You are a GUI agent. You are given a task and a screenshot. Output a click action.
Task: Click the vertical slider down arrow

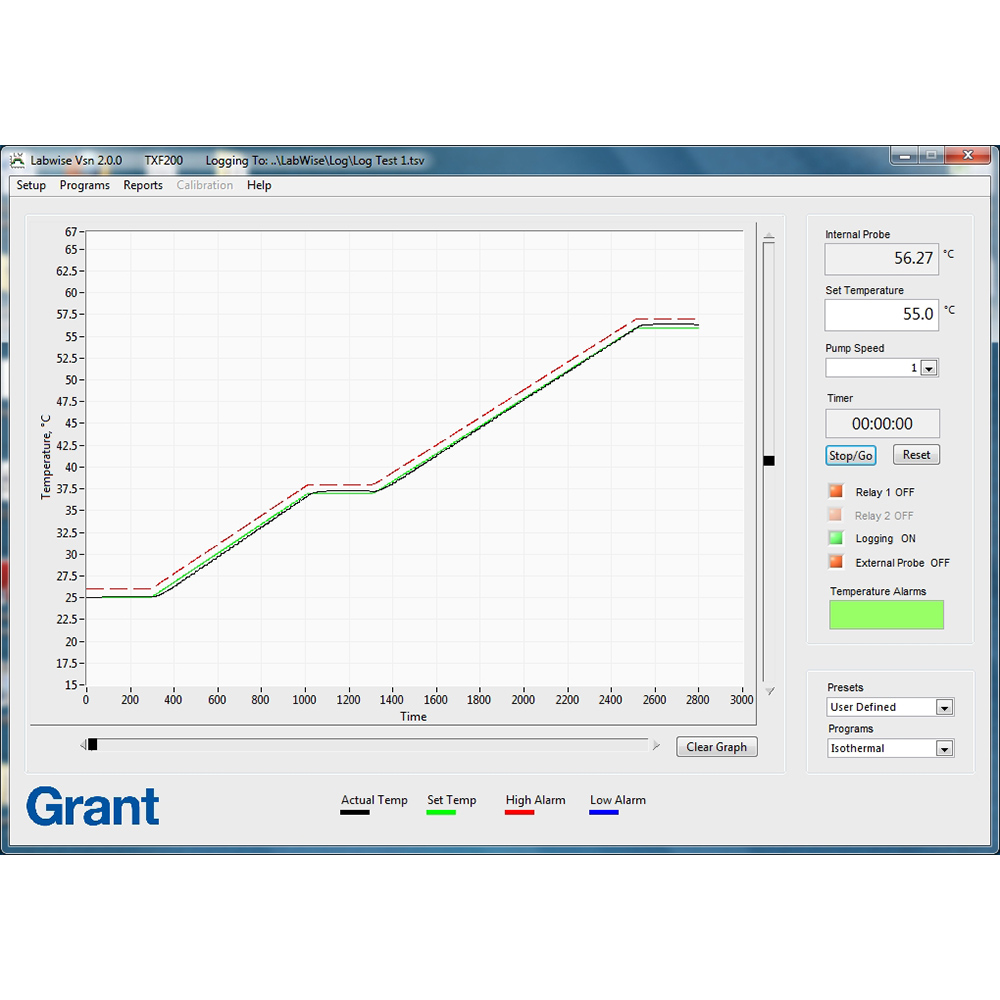pos(769,691)
